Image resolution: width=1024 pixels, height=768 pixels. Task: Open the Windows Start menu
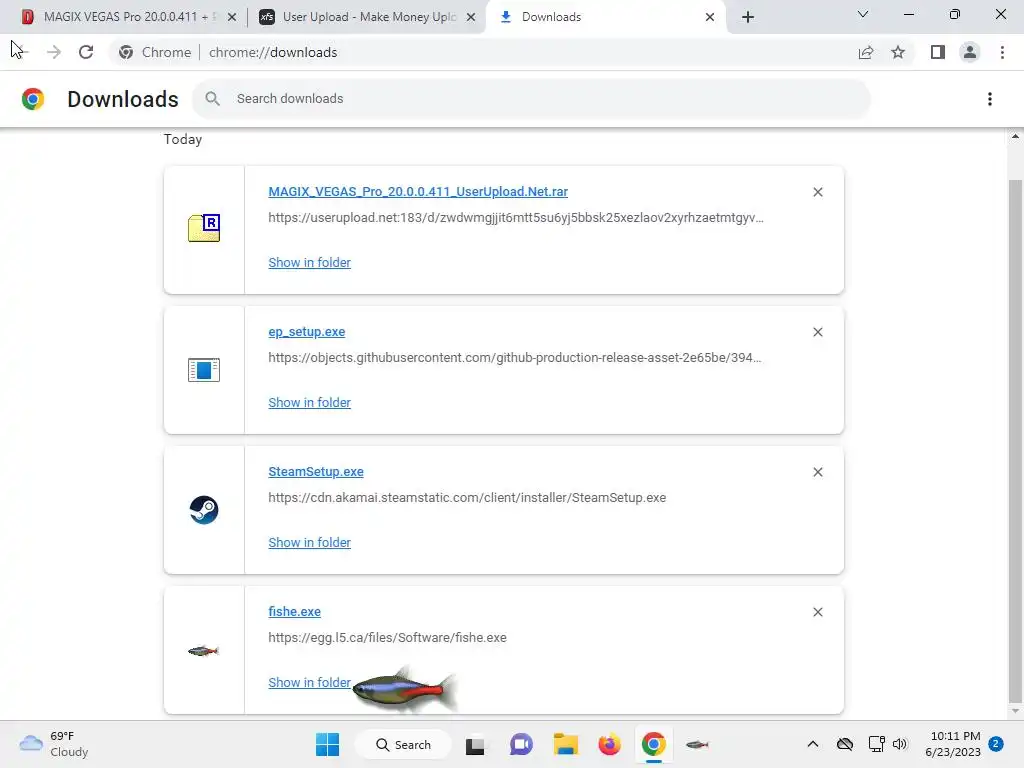pos(327,744)
